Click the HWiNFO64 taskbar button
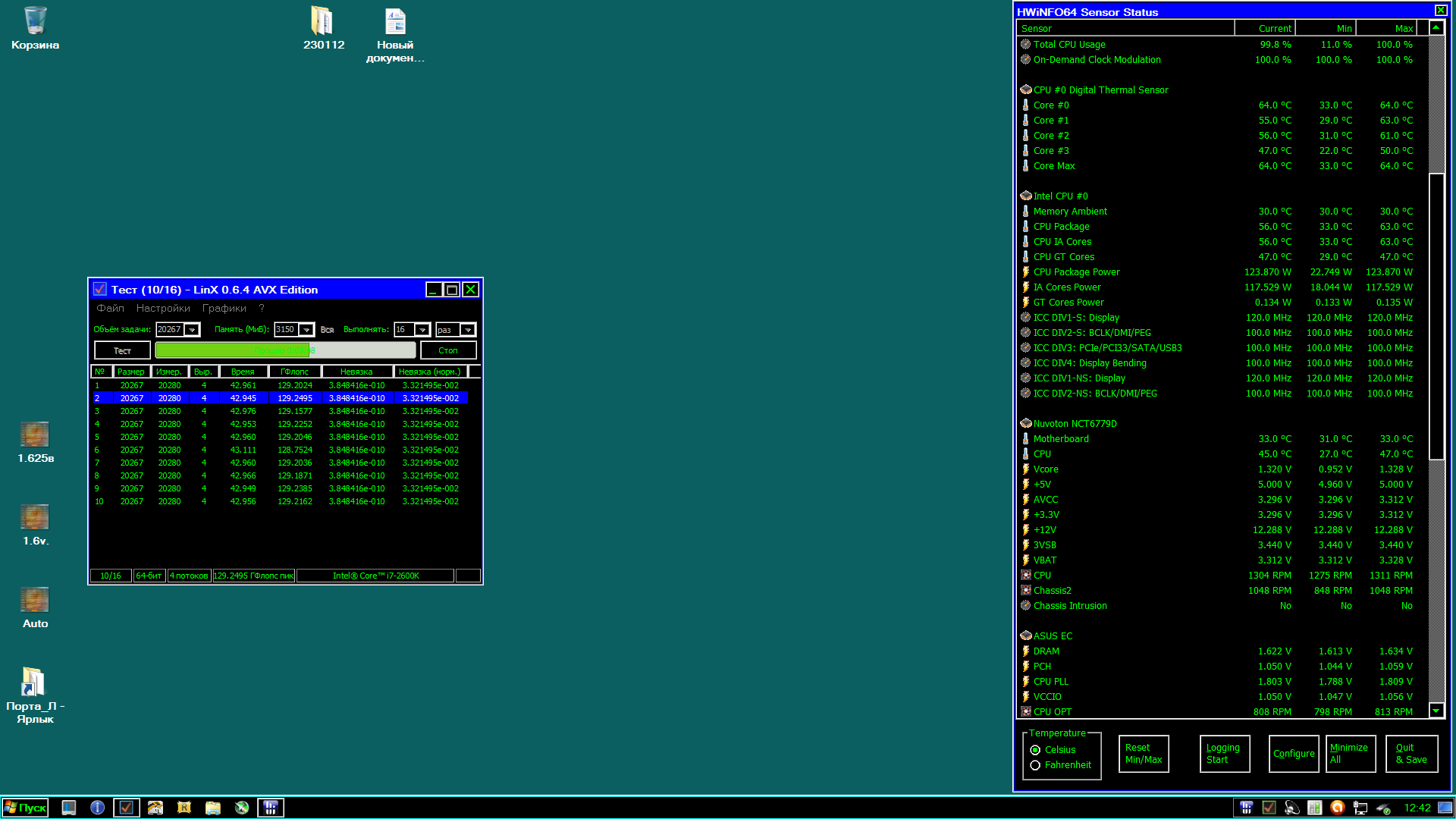Image resolution: width=1456 pixels, height=819 pixels. point(271,808)
